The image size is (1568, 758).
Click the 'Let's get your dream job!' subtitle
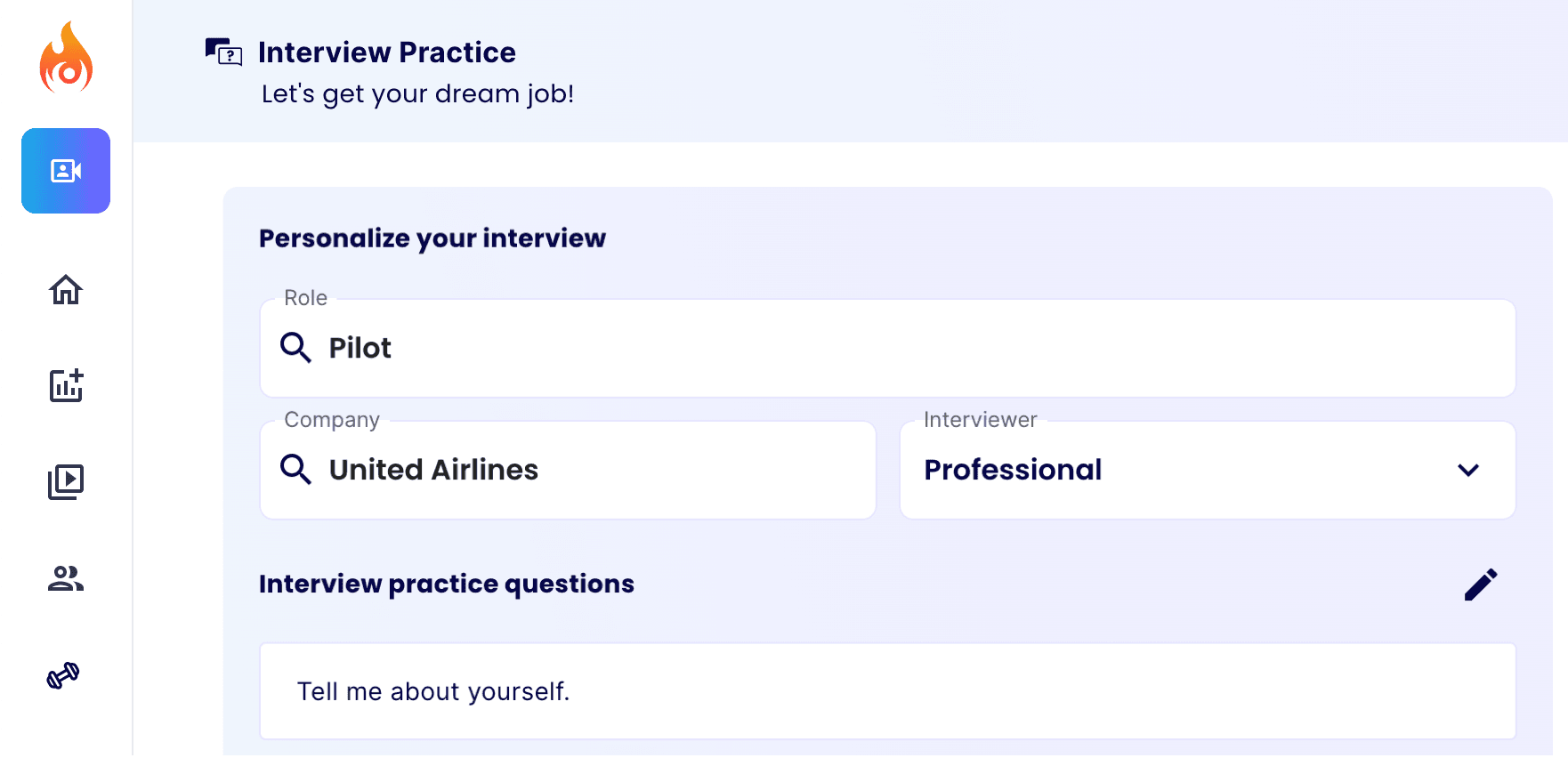418,93
